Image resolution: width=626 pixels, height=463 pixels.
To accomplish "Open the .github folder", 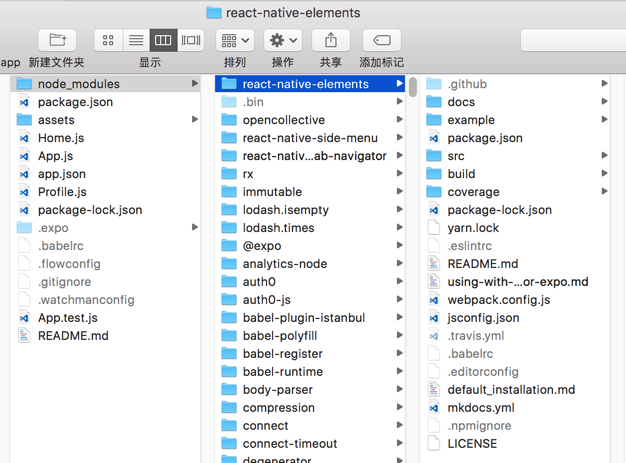I will [515, 84].
